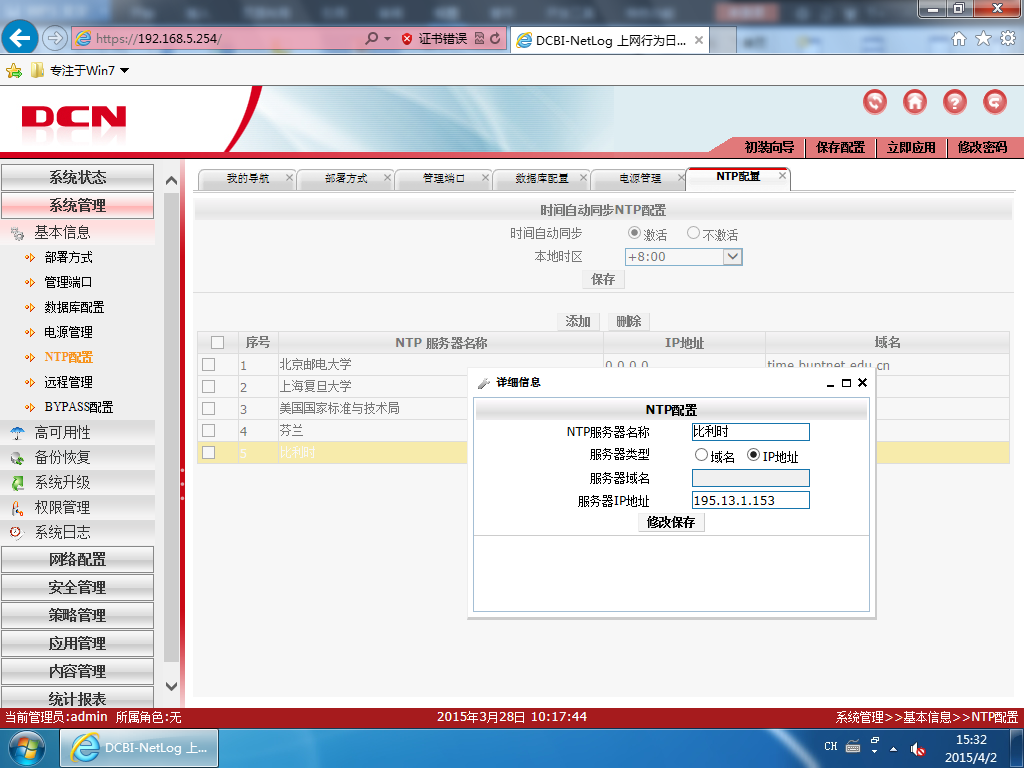
Task: Click the red circular logout icon
Action: tap(995, 102)
